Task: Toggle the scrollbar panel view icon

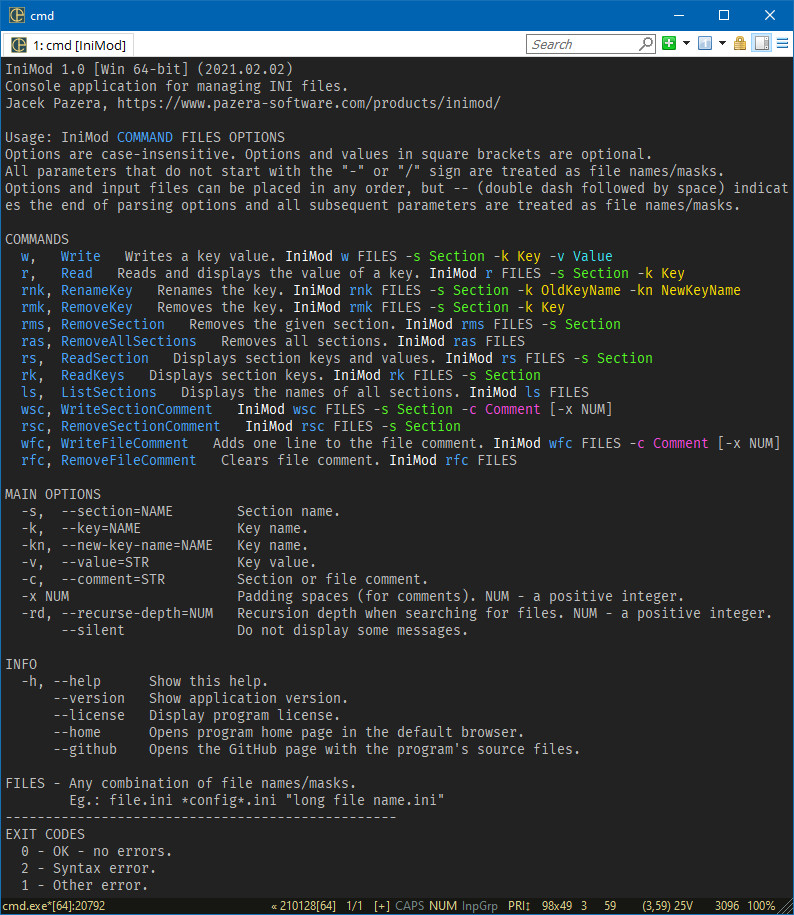Action: [x=761, y=44]
